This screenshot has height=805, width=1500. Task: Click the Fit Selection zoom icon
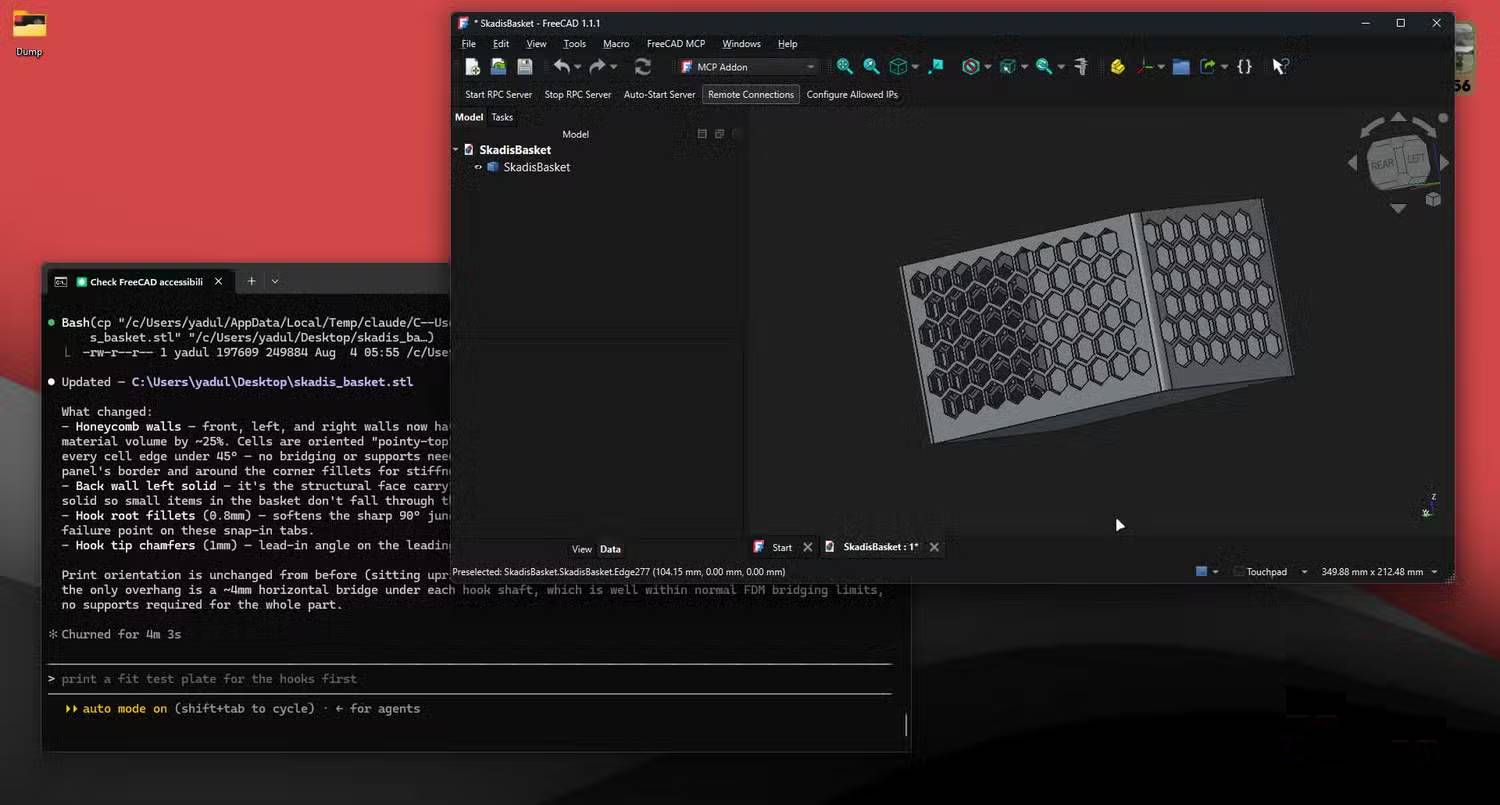871,66
